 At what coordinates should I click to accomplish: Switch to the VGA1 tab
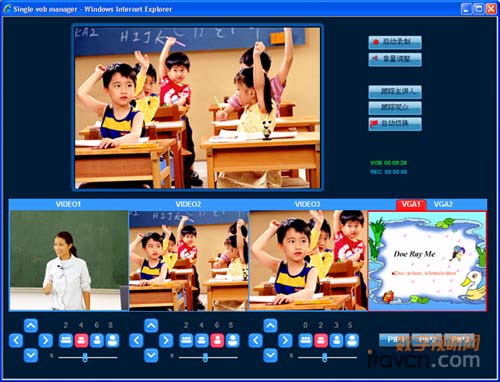click(411, 204)
